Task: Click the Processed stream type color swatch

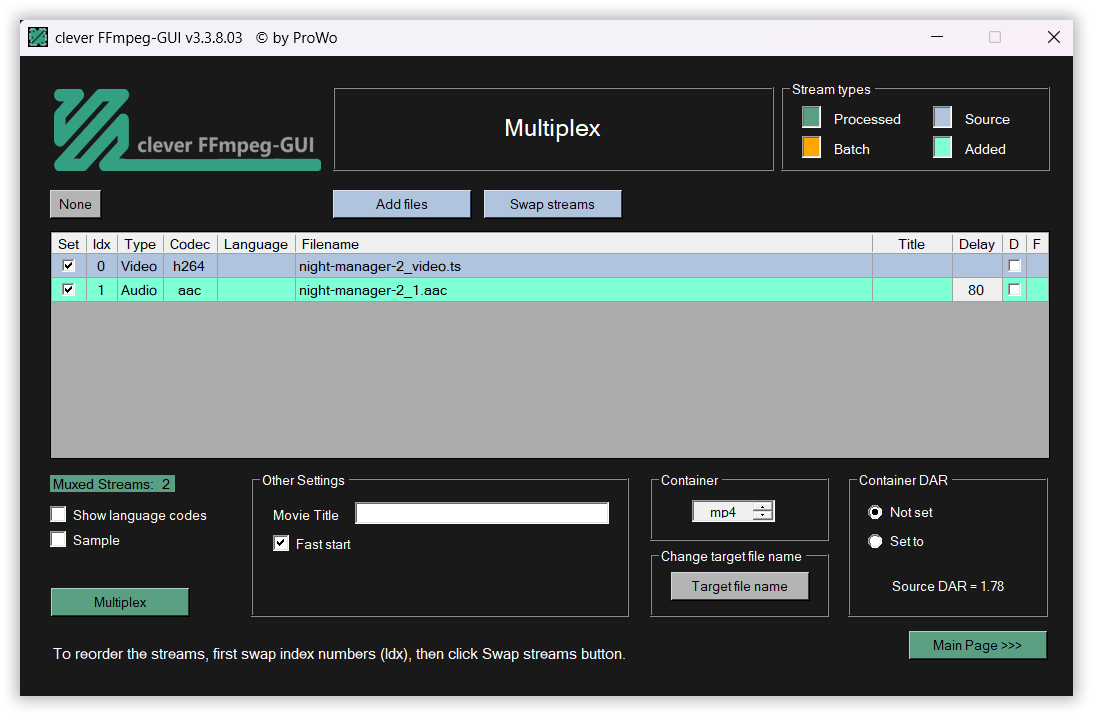Action: coord(811,118)
